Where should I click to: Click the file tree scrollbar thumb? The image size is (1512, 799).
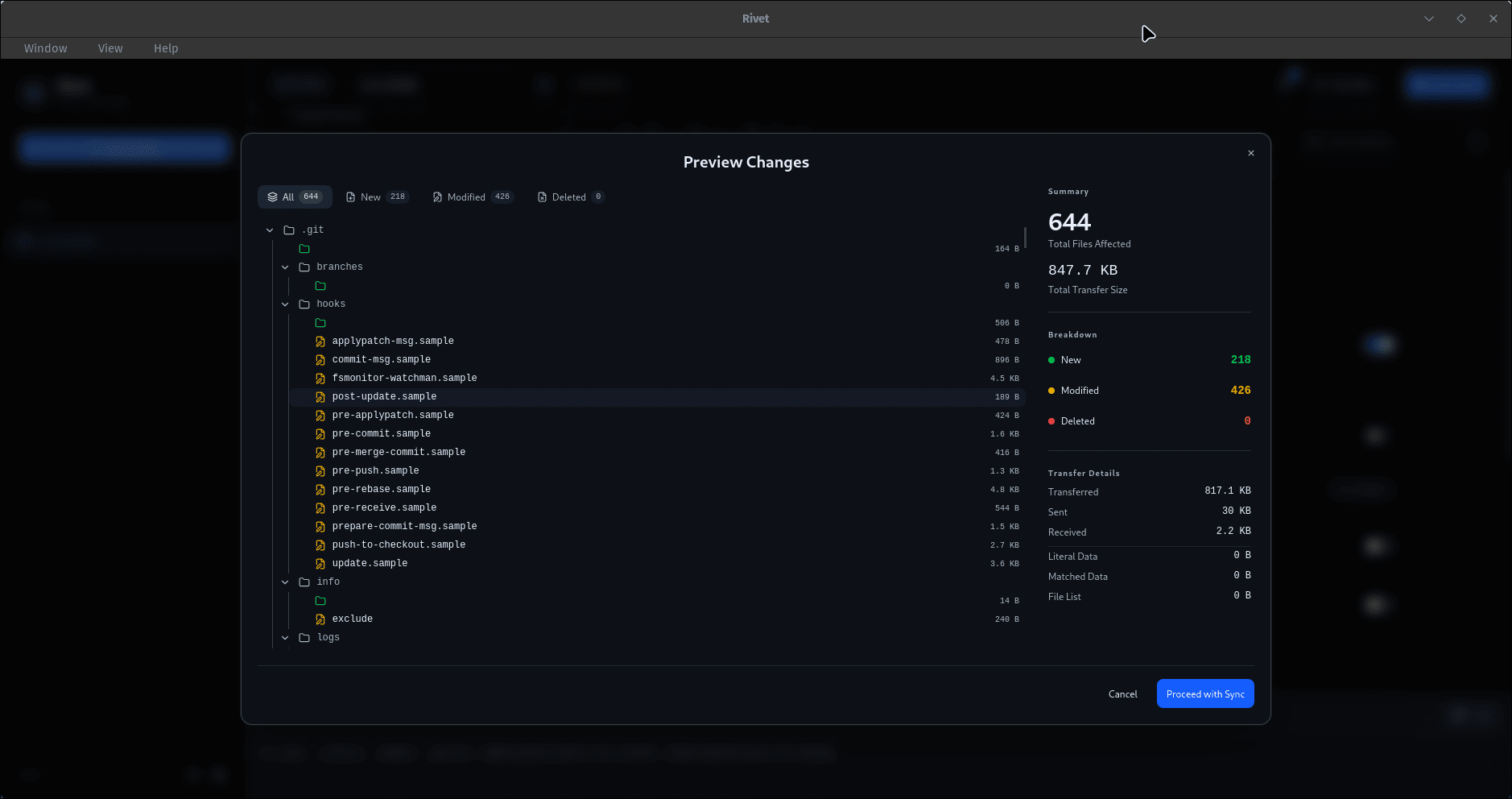point(1025,238)
